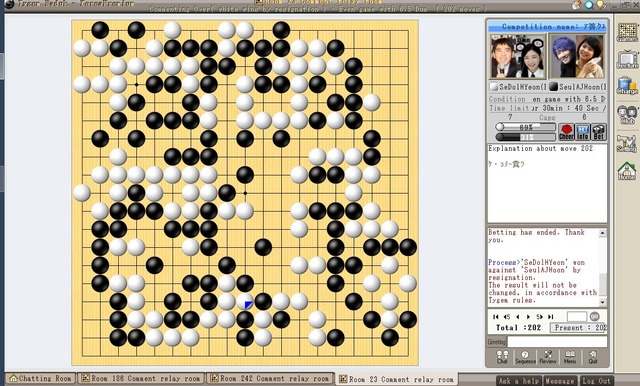Click the white player's 69% cheer bar
The width and height of the screenshot is (640, 386).
pyautogui.click(x=525, y=127)
